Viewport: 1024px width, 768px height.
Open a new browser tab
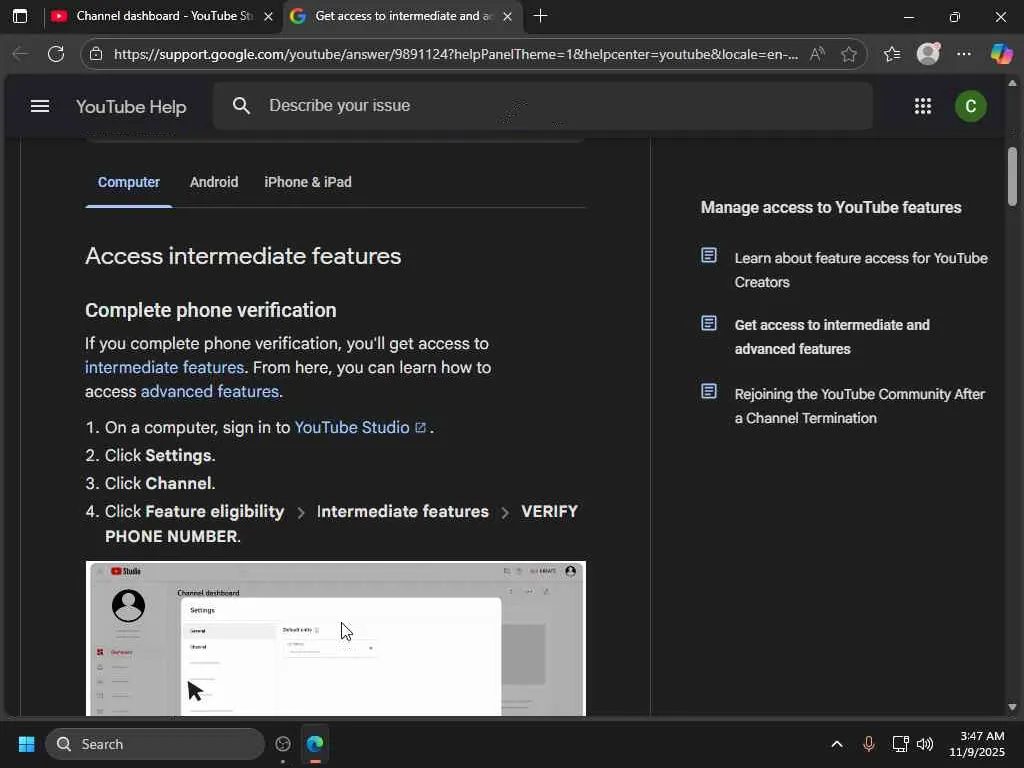pos(540,16)
